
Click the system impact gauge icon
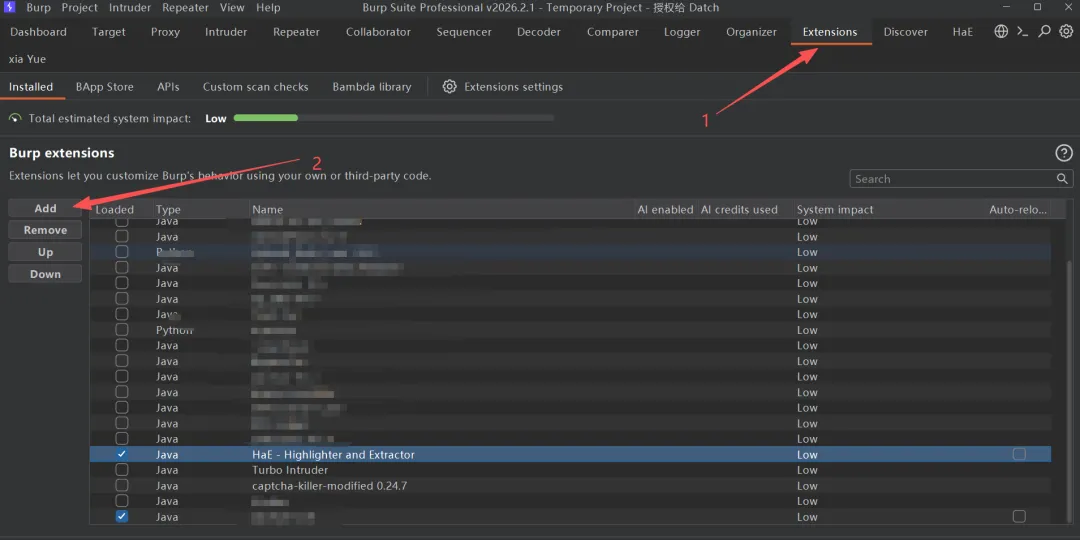[x=15, y=118]
